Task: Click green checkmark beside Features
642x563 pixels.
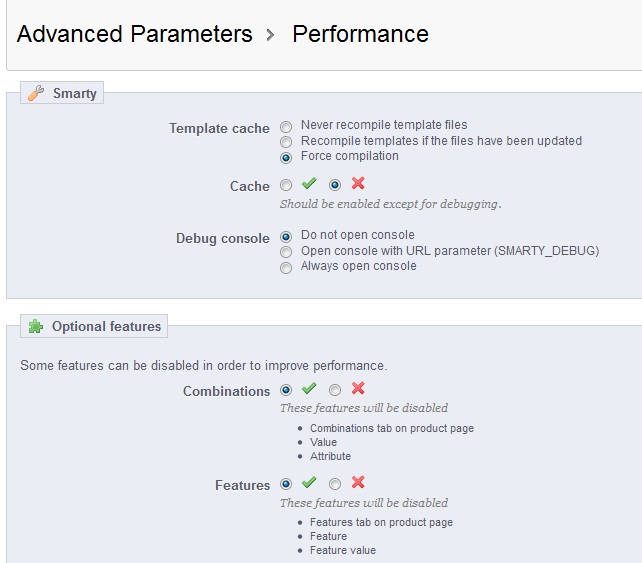Action: 309,482
